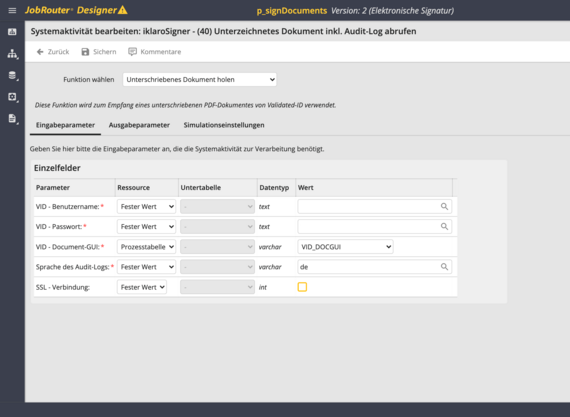
Task: Open the settings gear sidebar icon
Action: coord(12,97)
